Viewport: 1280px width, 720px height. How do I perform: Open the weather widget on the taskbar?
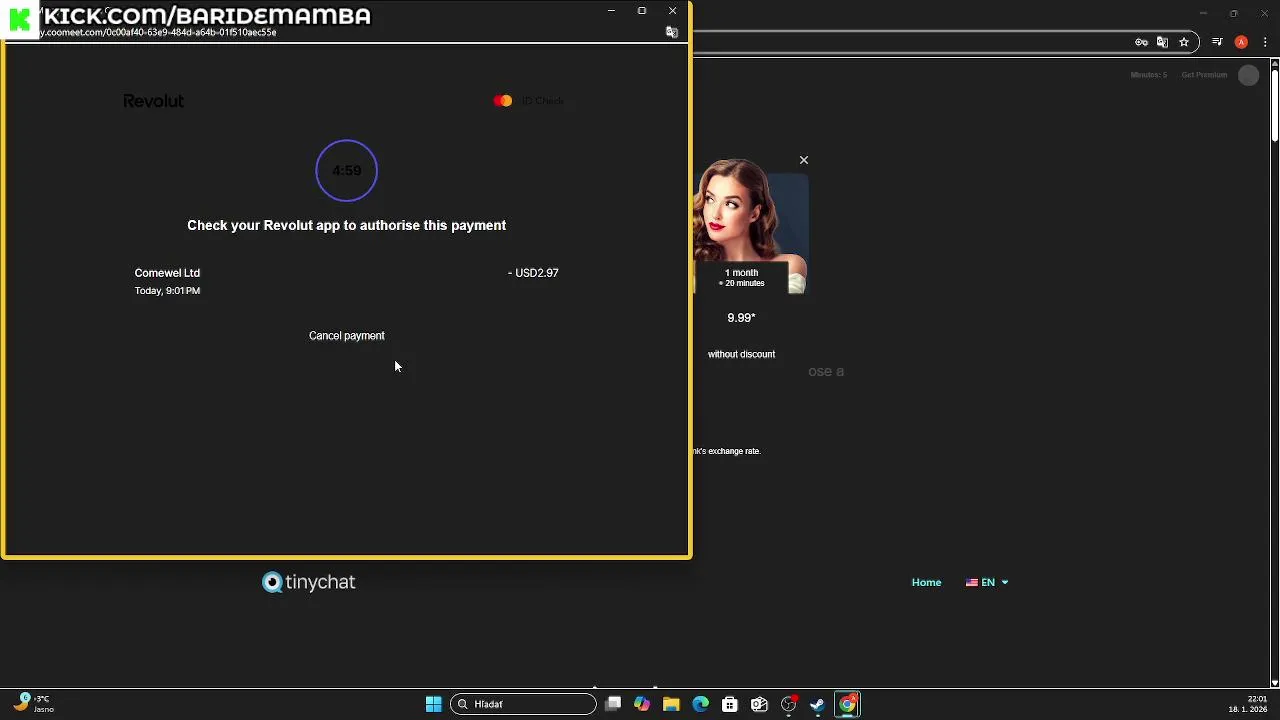(32, 704)
